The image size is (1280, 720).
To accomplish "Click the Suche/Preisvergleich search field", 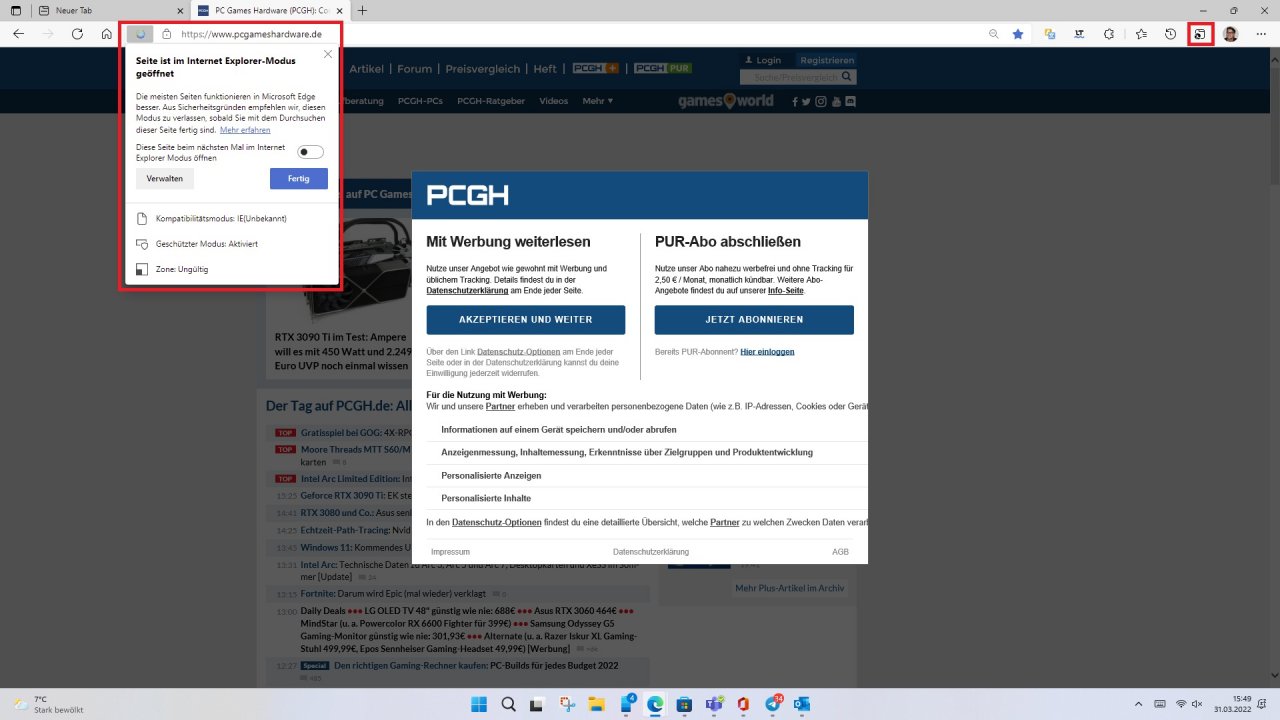I will pyautogui.click(x=798, y=77).
